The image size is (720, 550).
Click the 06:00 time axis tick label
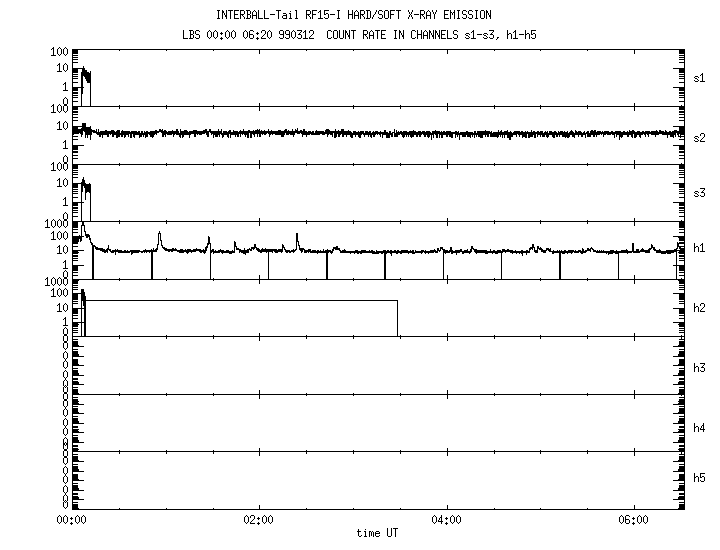[x=633, y=520]
